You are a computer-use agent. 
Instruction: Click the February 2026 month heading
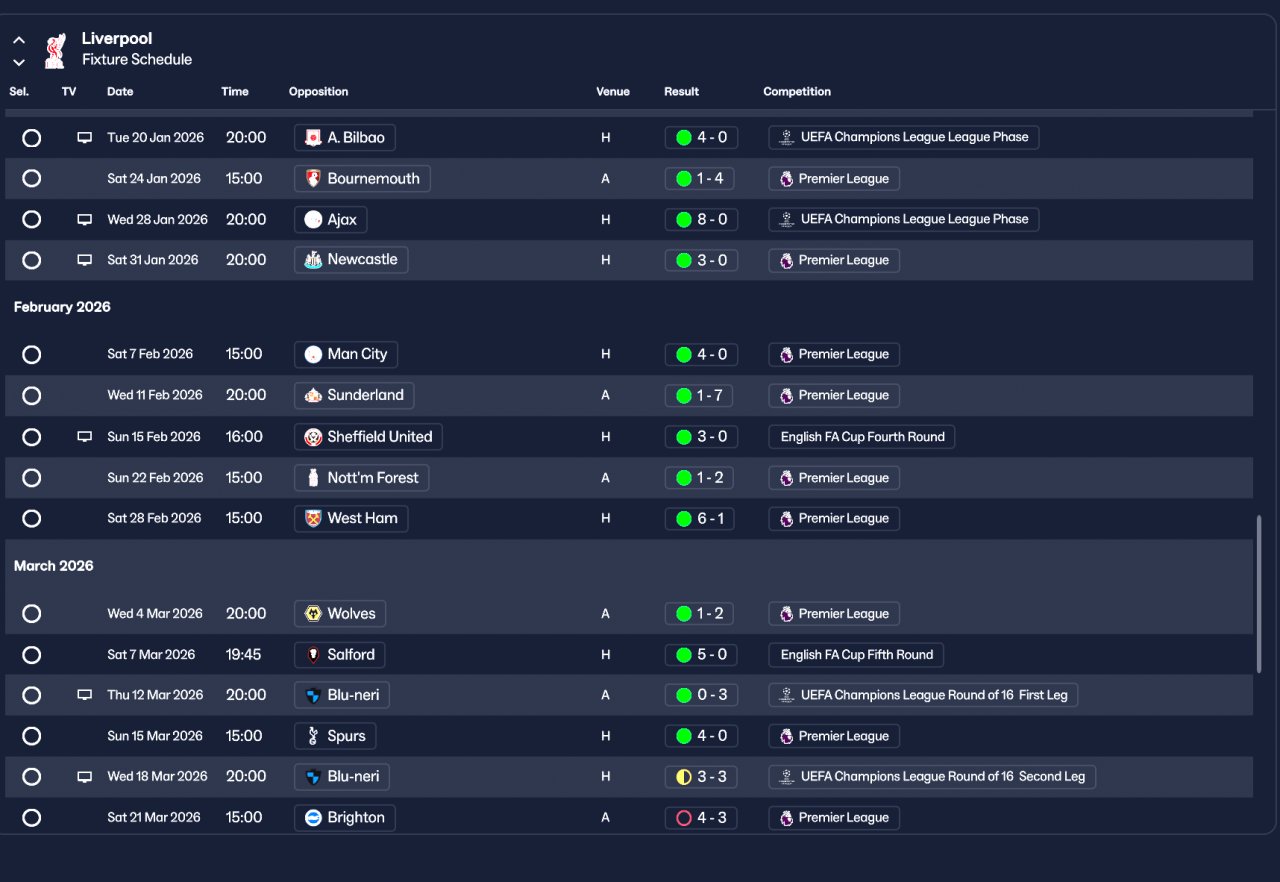[x=62, y=307]
